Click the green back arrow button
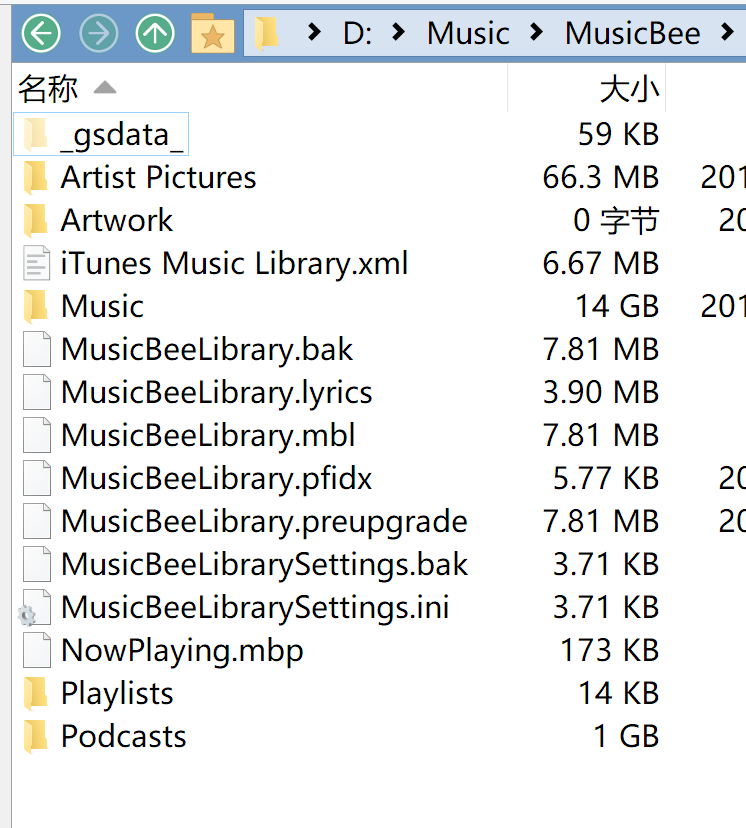This screenshot has width=746, height=828. click(41, 34)
